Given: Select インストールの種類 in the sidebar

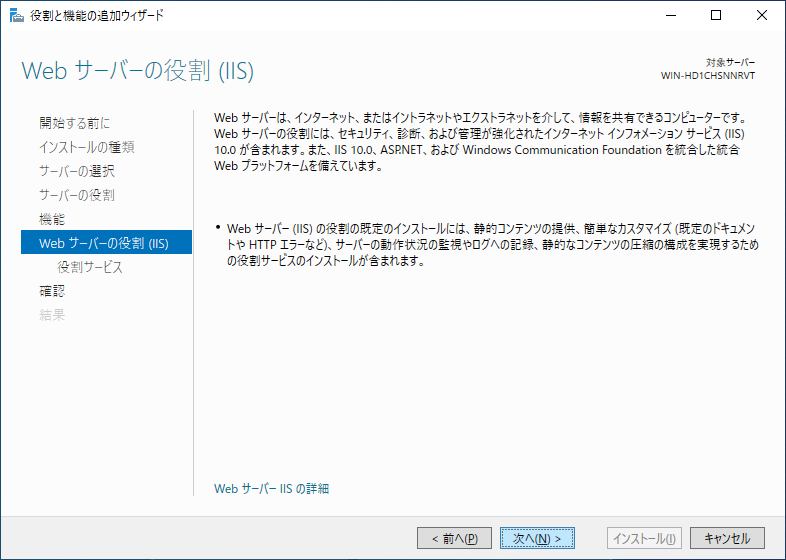Looking at the screenshot, I should (x=87, y=147).
